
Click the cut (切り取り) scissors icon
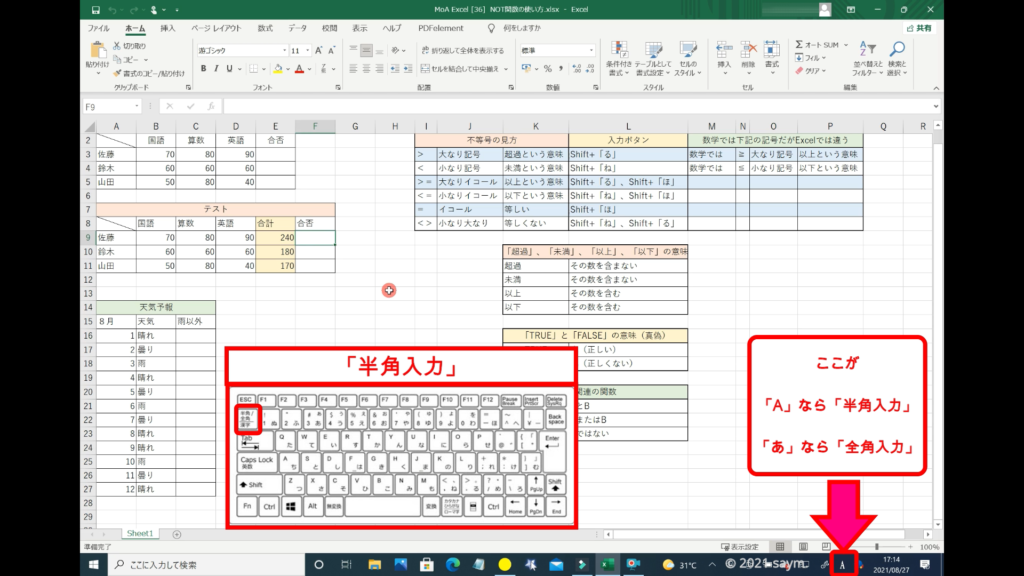coord(118,46)
